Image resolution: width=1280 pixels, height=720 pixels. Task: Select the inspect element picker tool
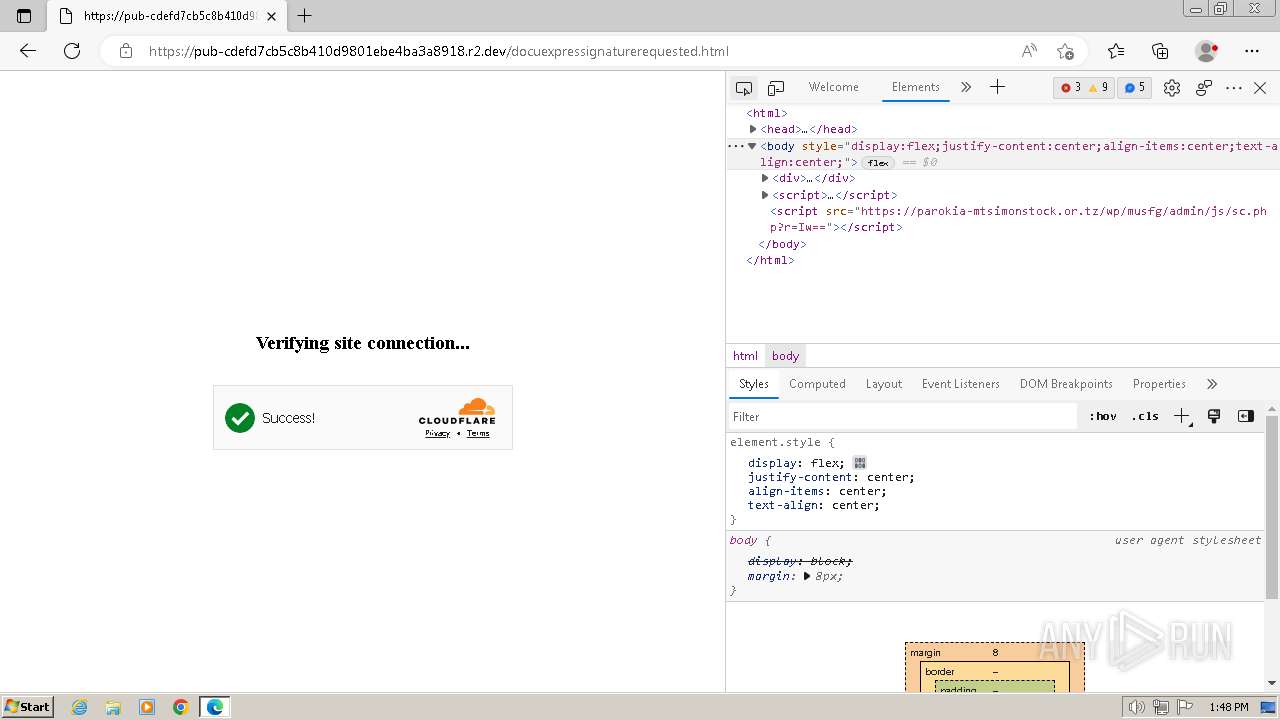743,88
